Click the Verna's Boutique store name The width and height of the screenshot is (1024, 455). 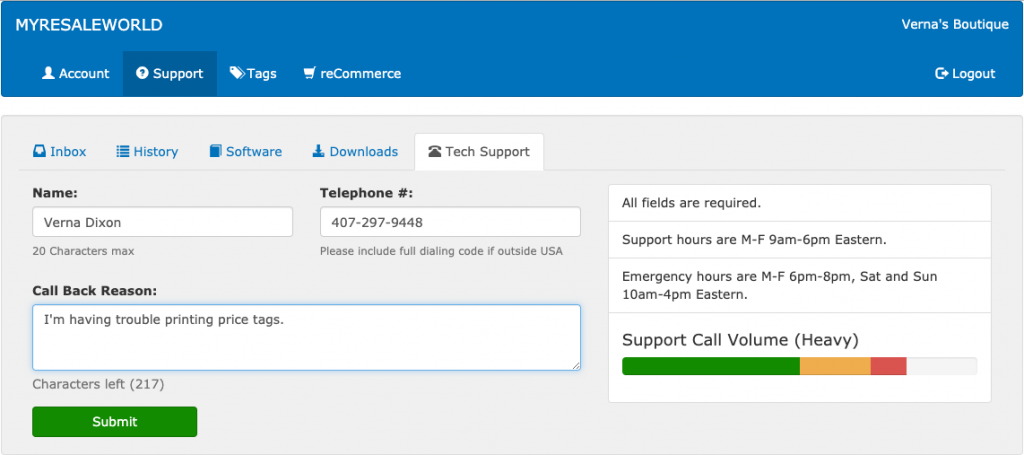(954, 25)
